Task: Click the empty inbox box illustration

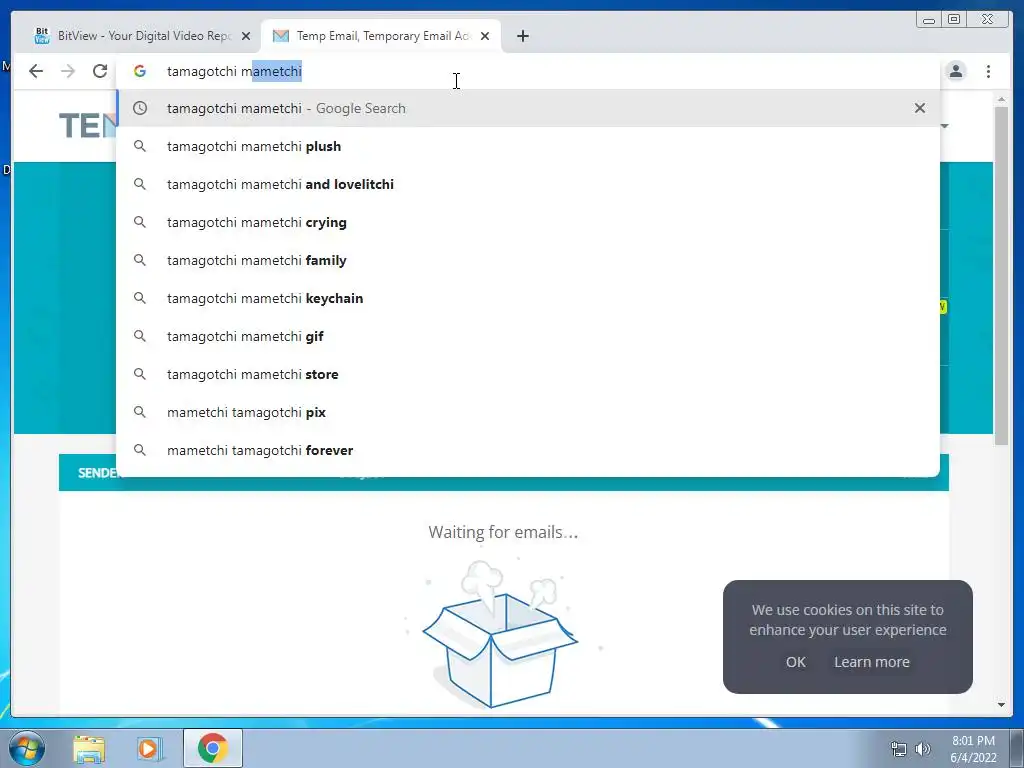Action: pos(500,633)
